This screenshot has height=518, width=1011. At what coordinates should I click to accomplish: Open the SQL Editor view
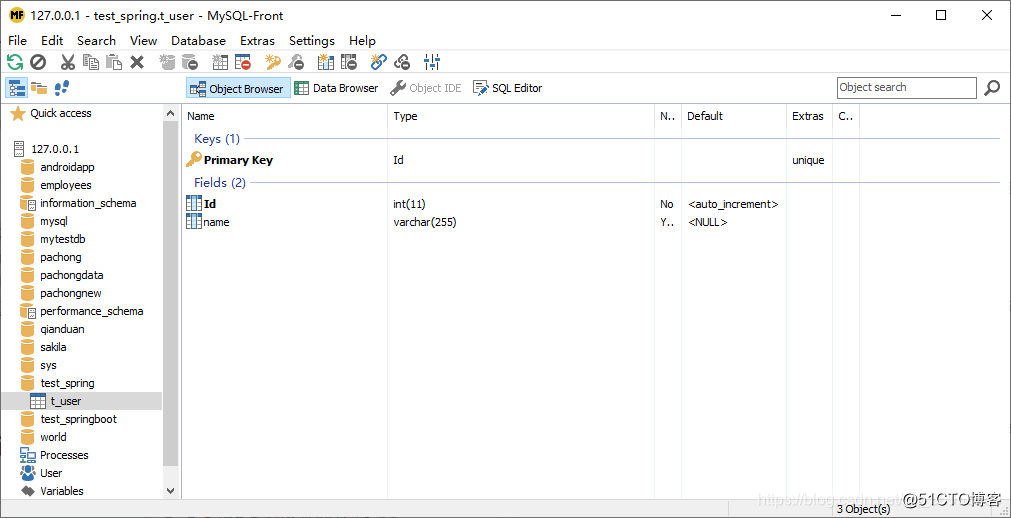tap(508, 88)
